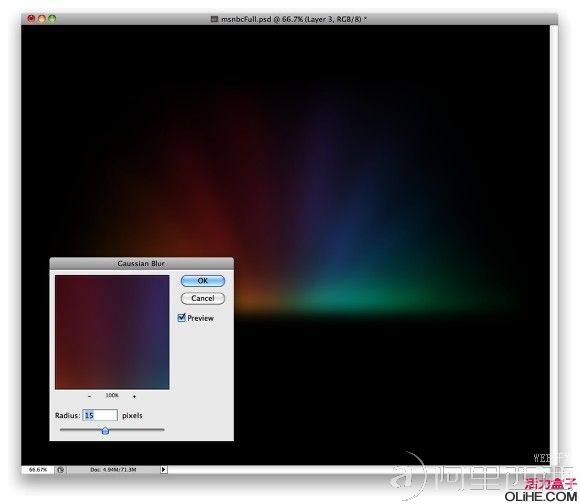Viewport: 580px width, 504px height.
Task: Click the Radius slider handle
Action: pyautogui.click(x=105, y=430)
